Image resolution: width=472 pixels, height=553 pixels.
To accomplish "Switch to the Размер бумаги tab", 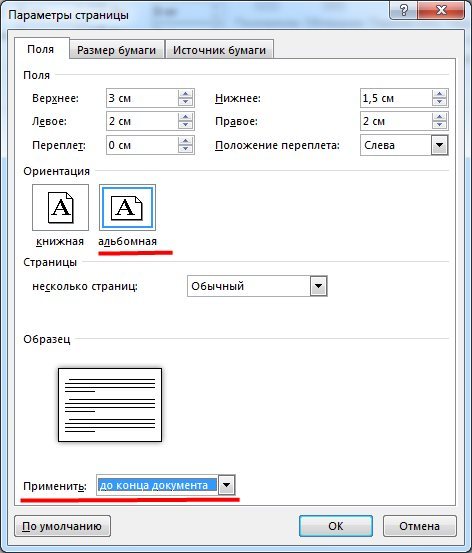I will tap(116, 50).
